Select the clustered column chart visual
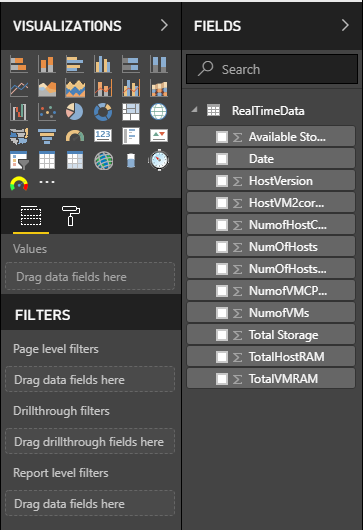The height and width of the screenshot is (530, 363). click(x=103, y=64)
